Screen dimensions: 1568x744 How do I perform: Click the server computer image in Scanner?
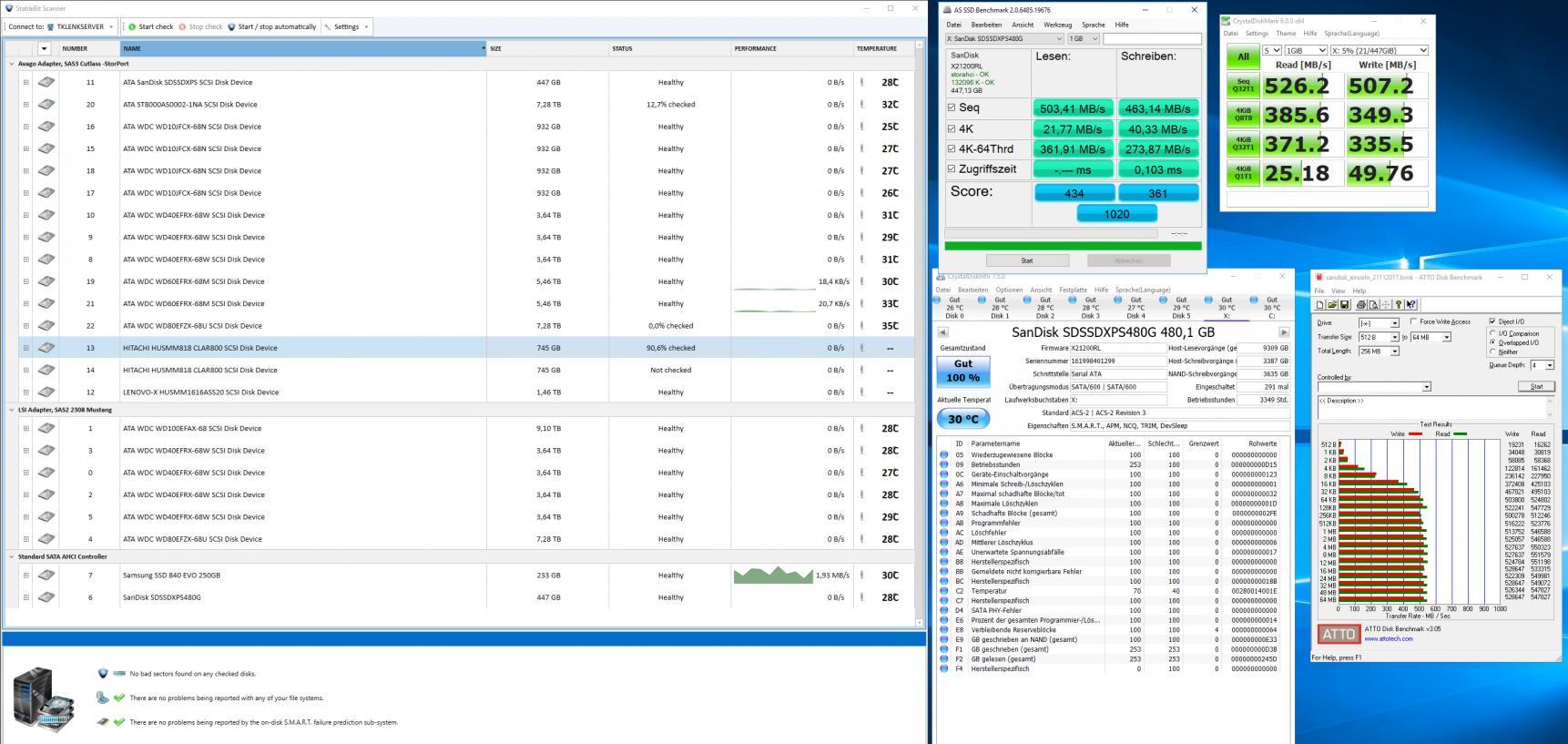[44, 699]
